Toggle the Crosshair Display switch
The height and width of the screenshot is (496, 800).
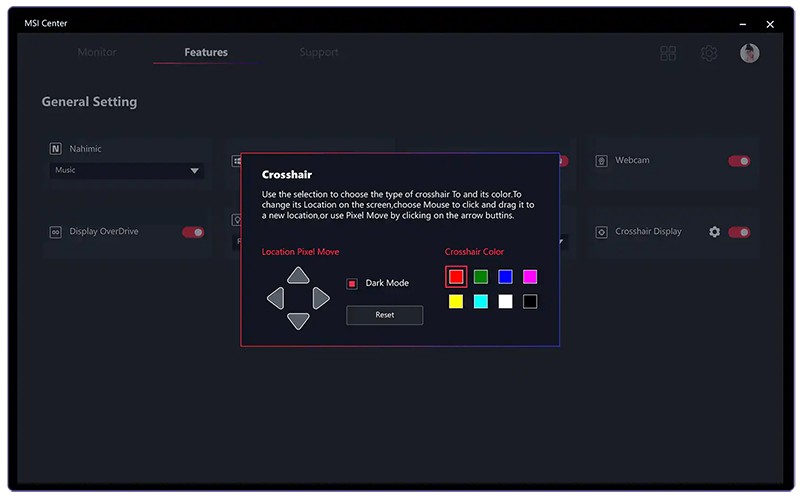[739, 232]
